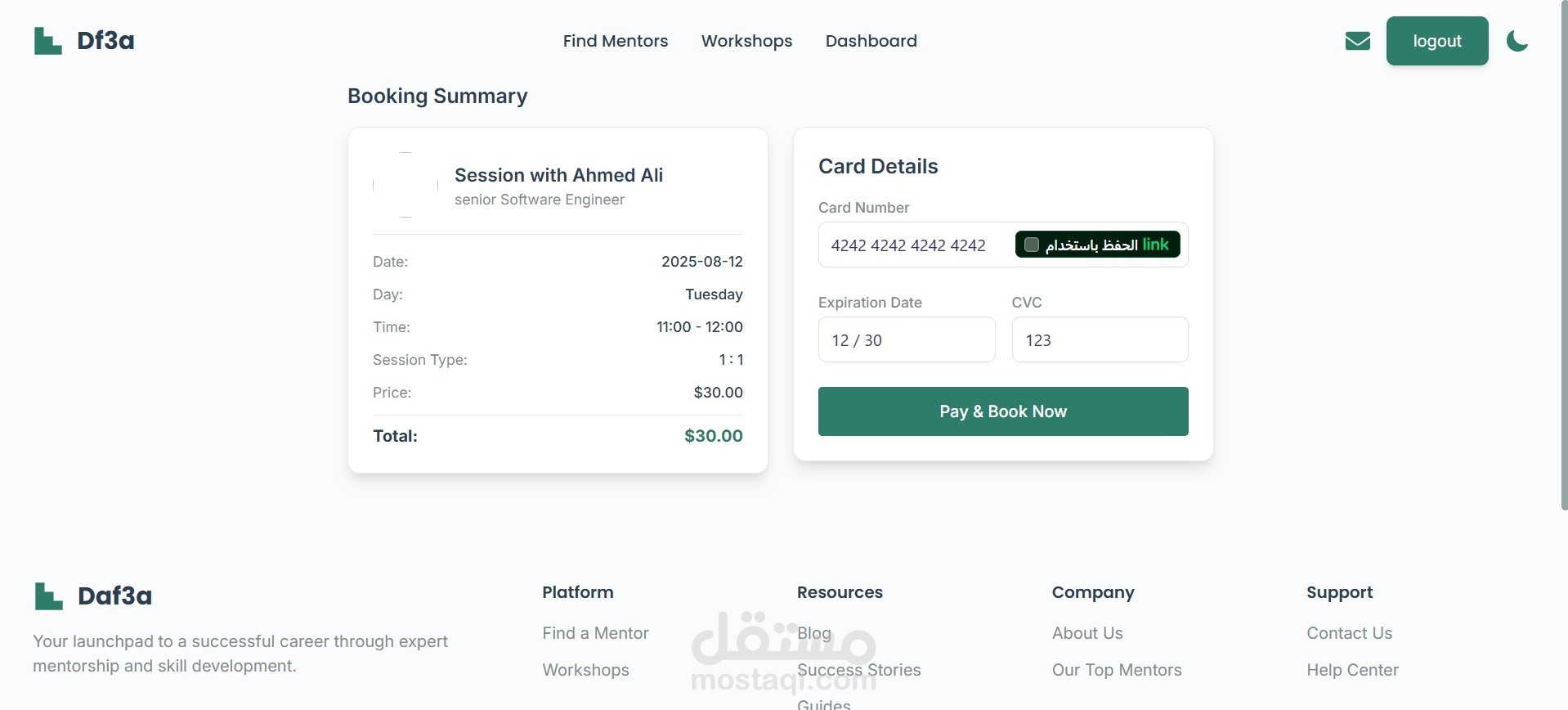
Task: Focus the Card Number input field
Action: pos(912,245)
